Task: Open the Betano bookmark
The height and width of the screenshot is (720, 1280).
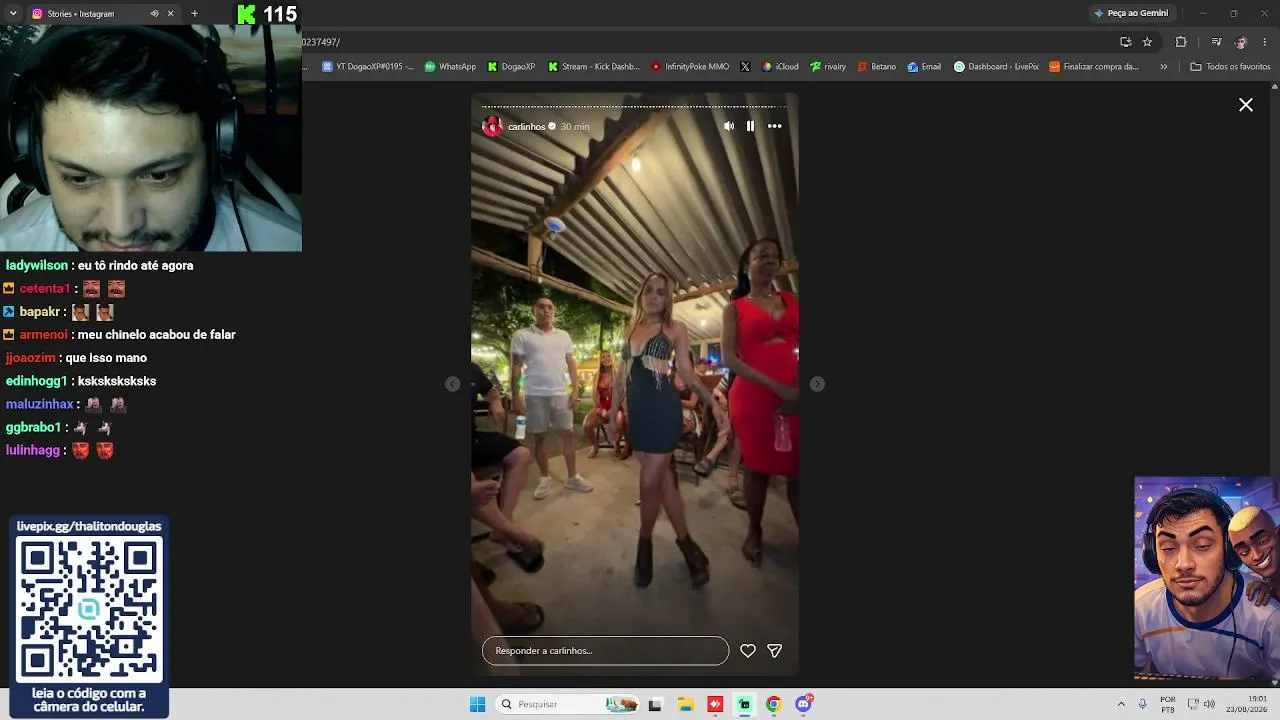Action: 876,67
